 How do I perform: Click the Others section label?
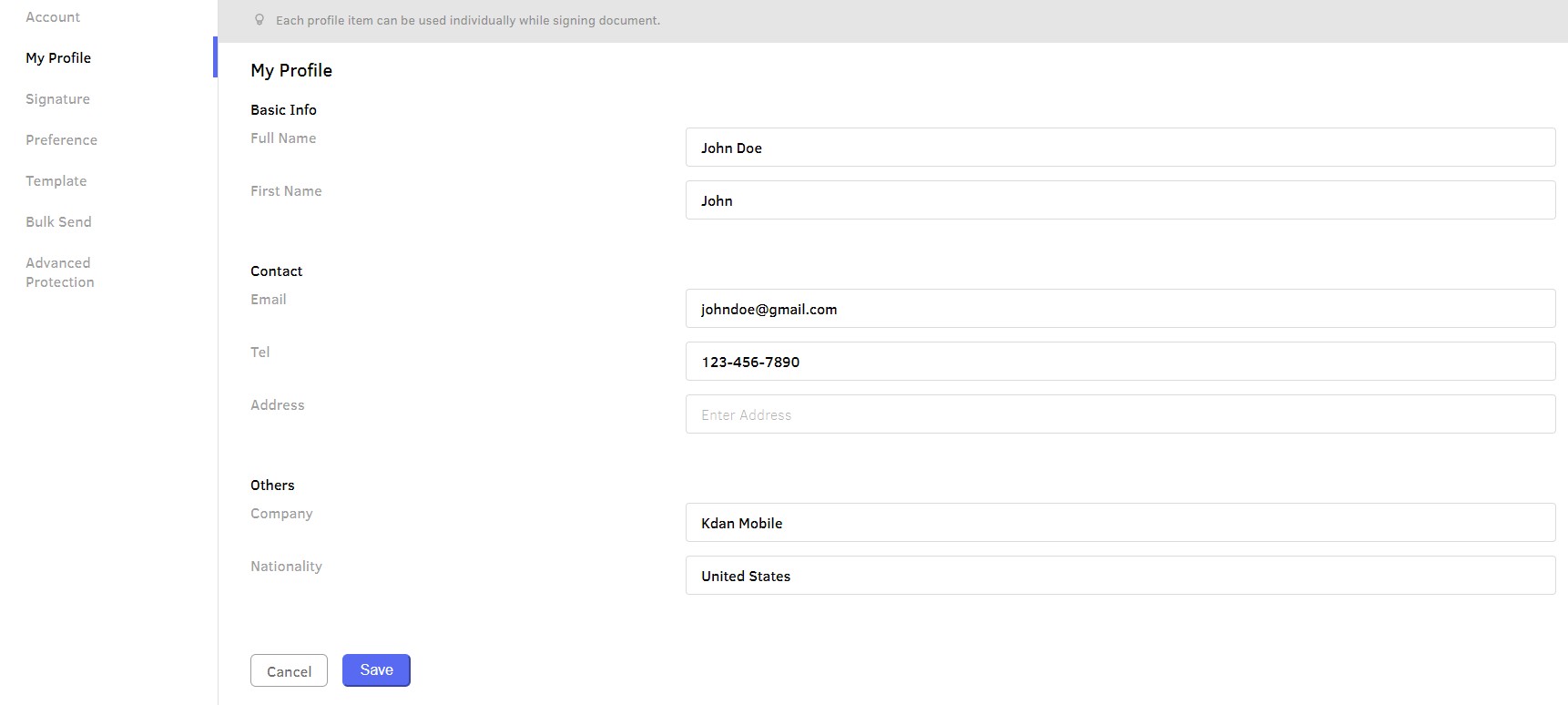click(x=272, y=485)
